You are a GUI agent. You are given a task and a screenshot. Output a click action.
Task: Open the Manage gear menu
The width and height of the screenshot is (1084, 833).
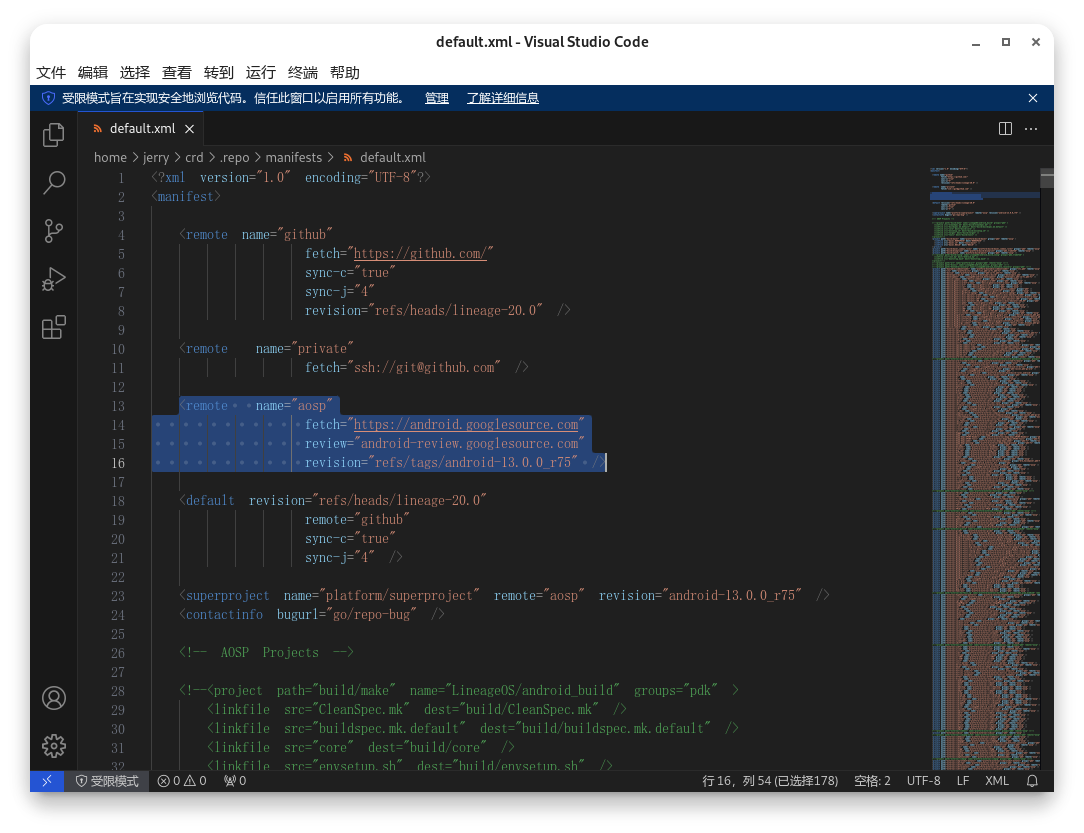click(53, 746)
